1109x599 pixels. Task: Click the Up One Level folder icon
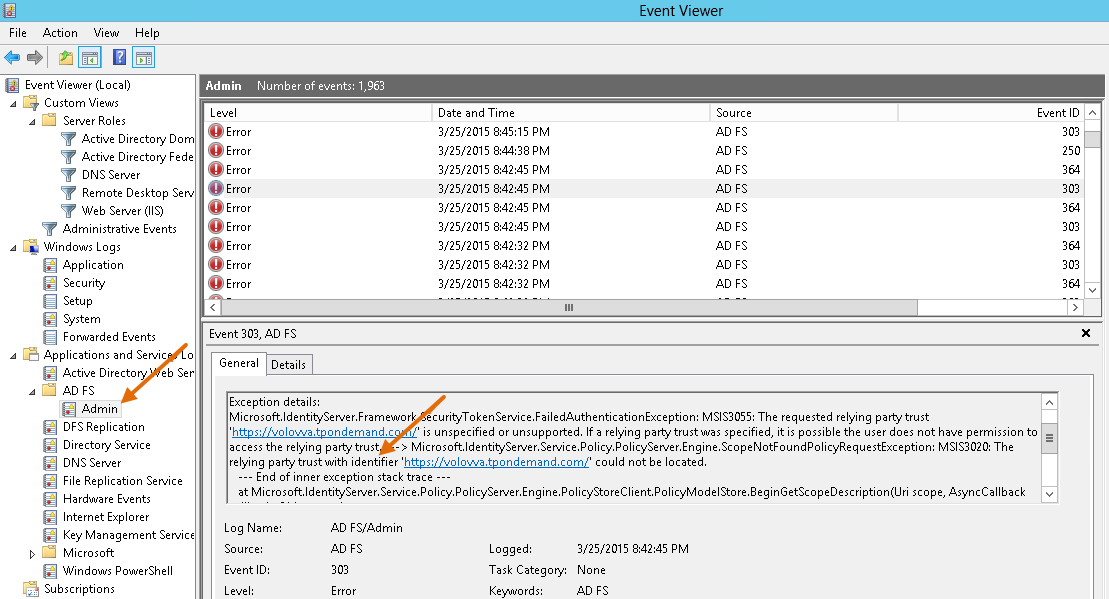pos(66,58)
